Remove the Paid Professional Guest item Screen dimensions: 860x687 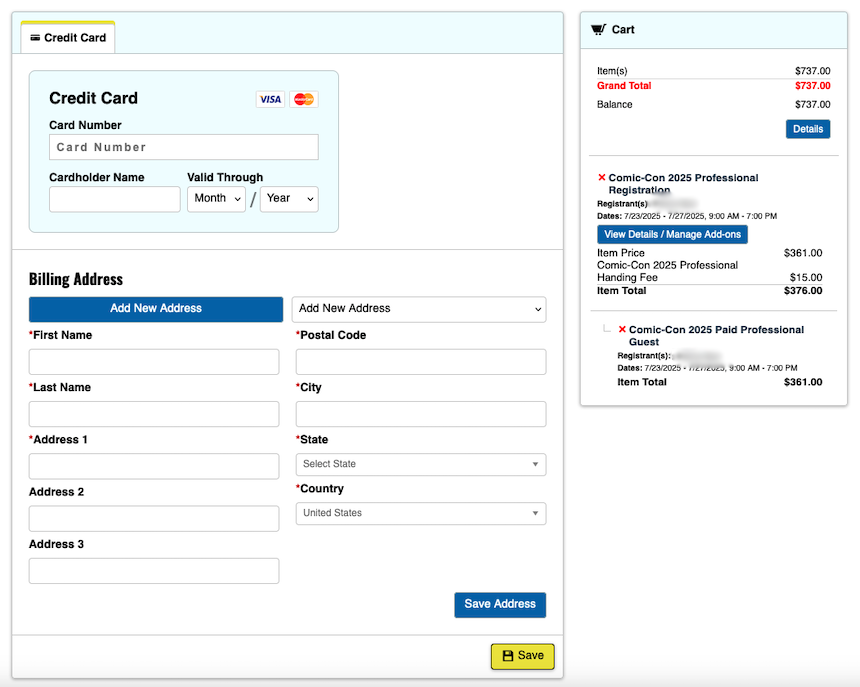(622, 330)
